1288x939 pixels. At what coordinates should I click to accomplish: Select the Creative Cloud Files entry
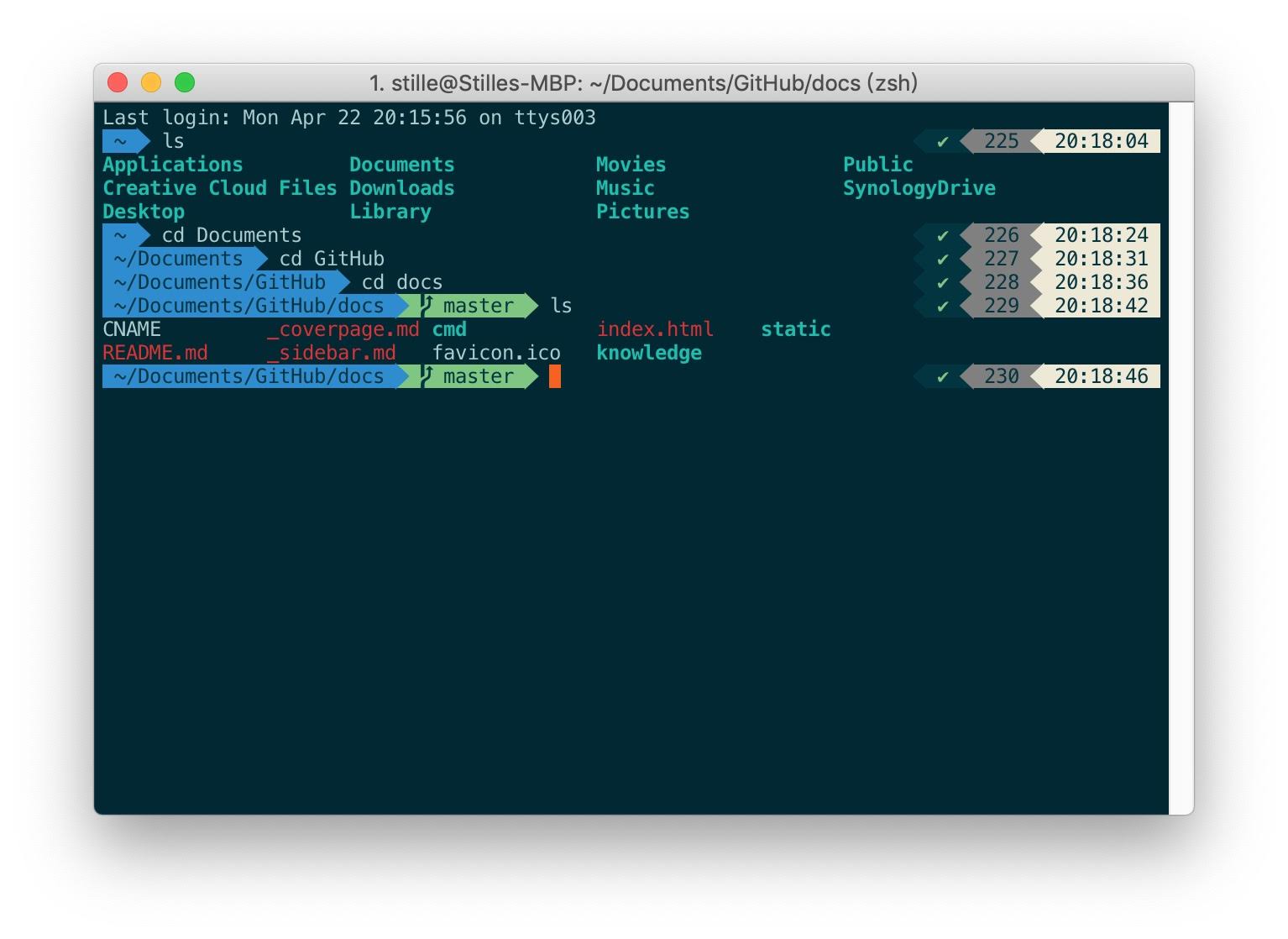(x=220, y=188)
